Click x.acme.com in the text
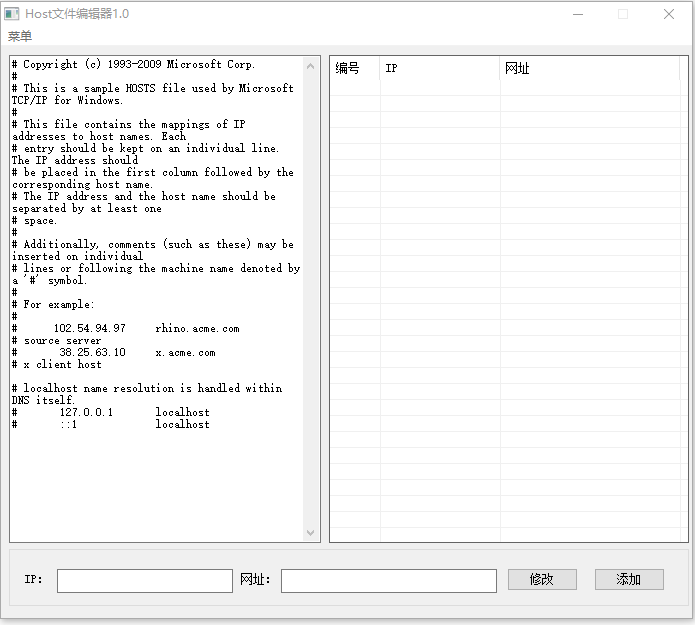 (x=185, y=352)
